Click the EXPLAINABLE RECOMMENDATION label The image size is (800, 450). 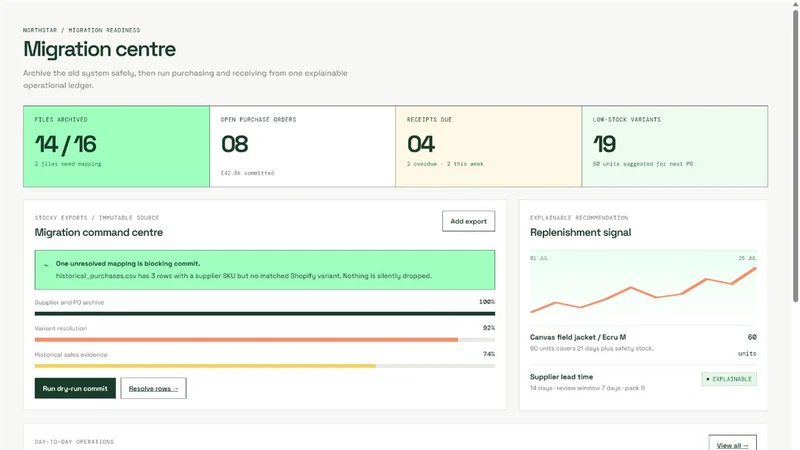579,218
